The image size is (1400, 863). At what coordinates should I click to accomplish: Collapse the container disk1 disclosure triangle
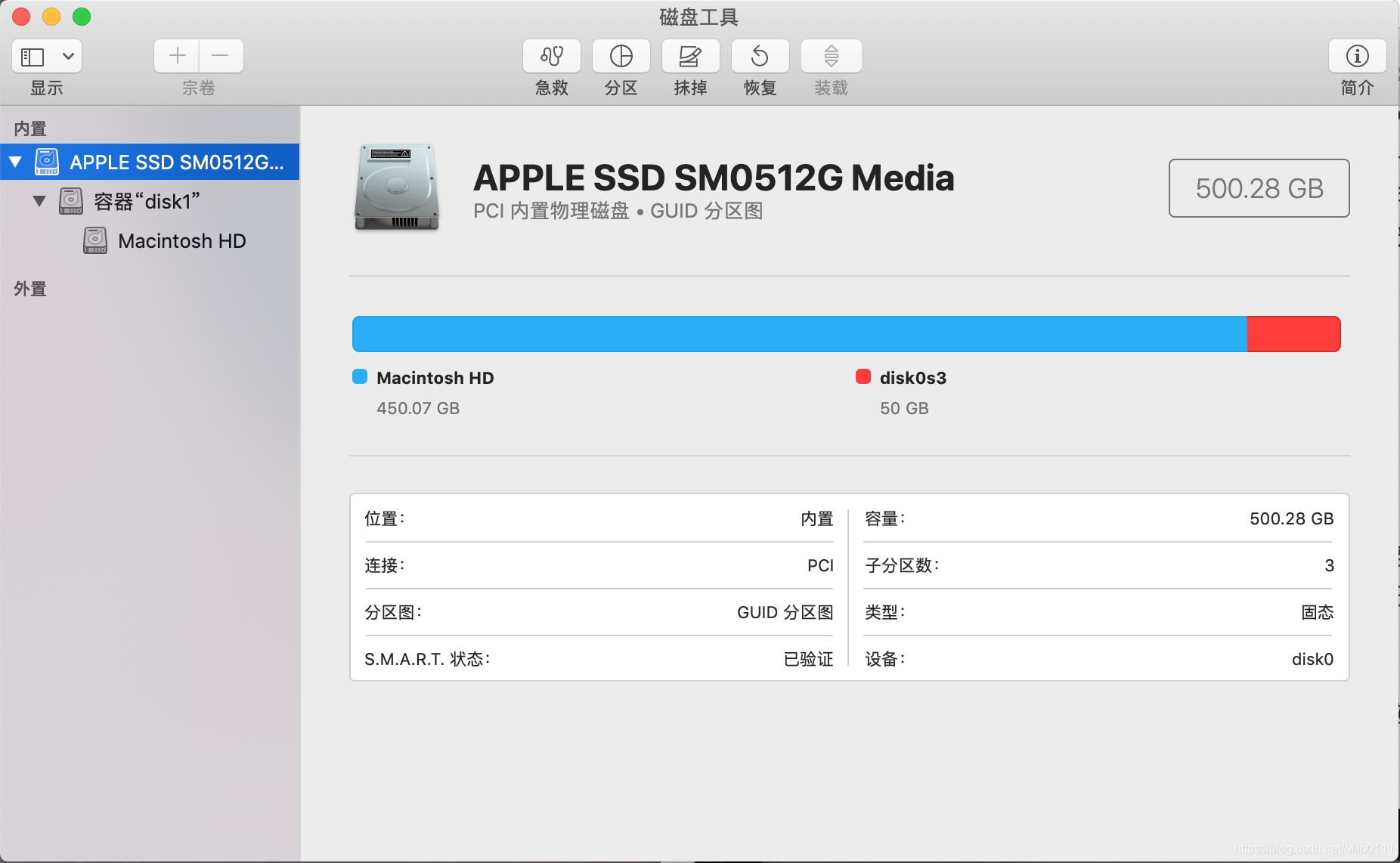39,201
